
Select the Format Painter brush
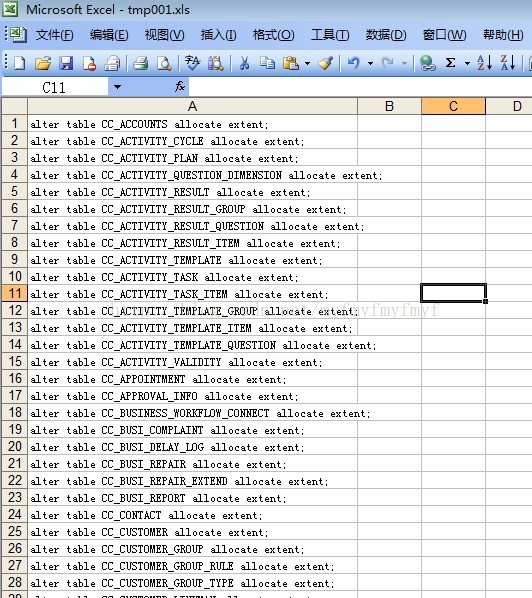click(325, 63)
